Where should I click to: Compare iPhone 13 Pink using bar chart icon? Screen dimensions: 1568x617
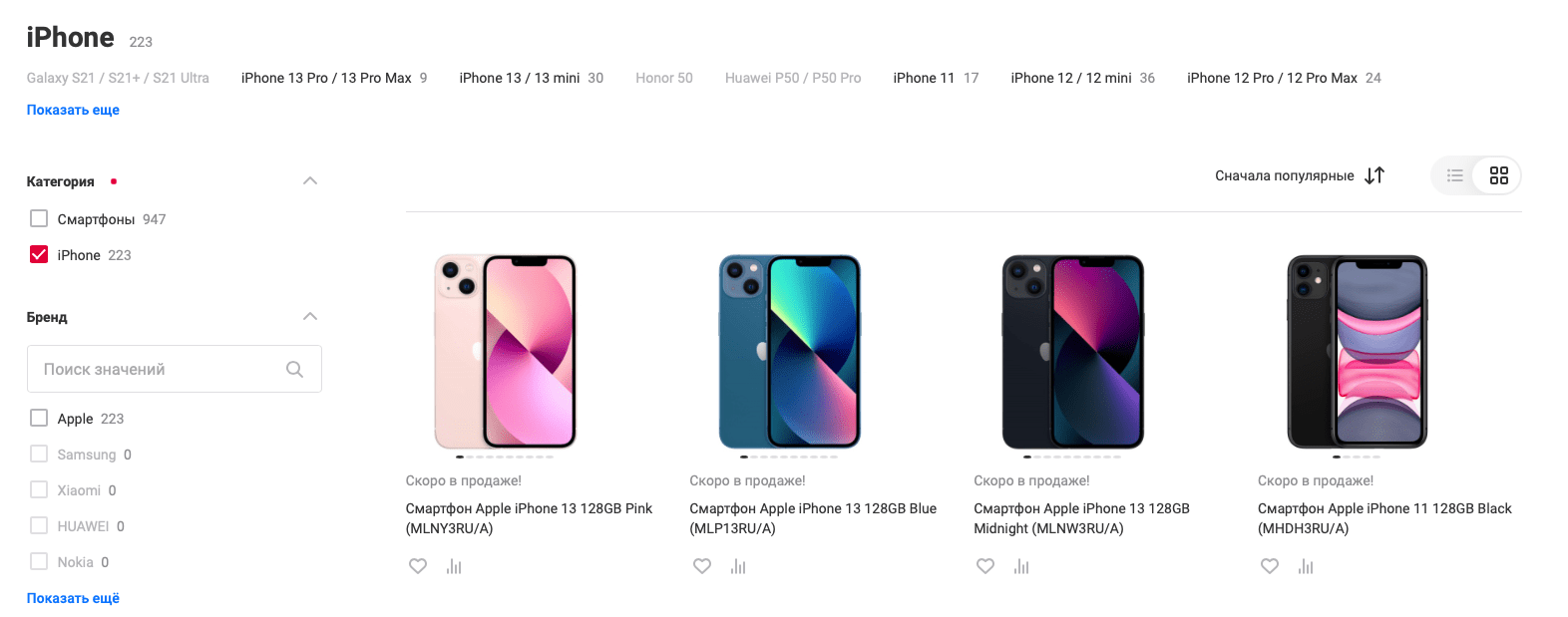[x=454, y=566]
